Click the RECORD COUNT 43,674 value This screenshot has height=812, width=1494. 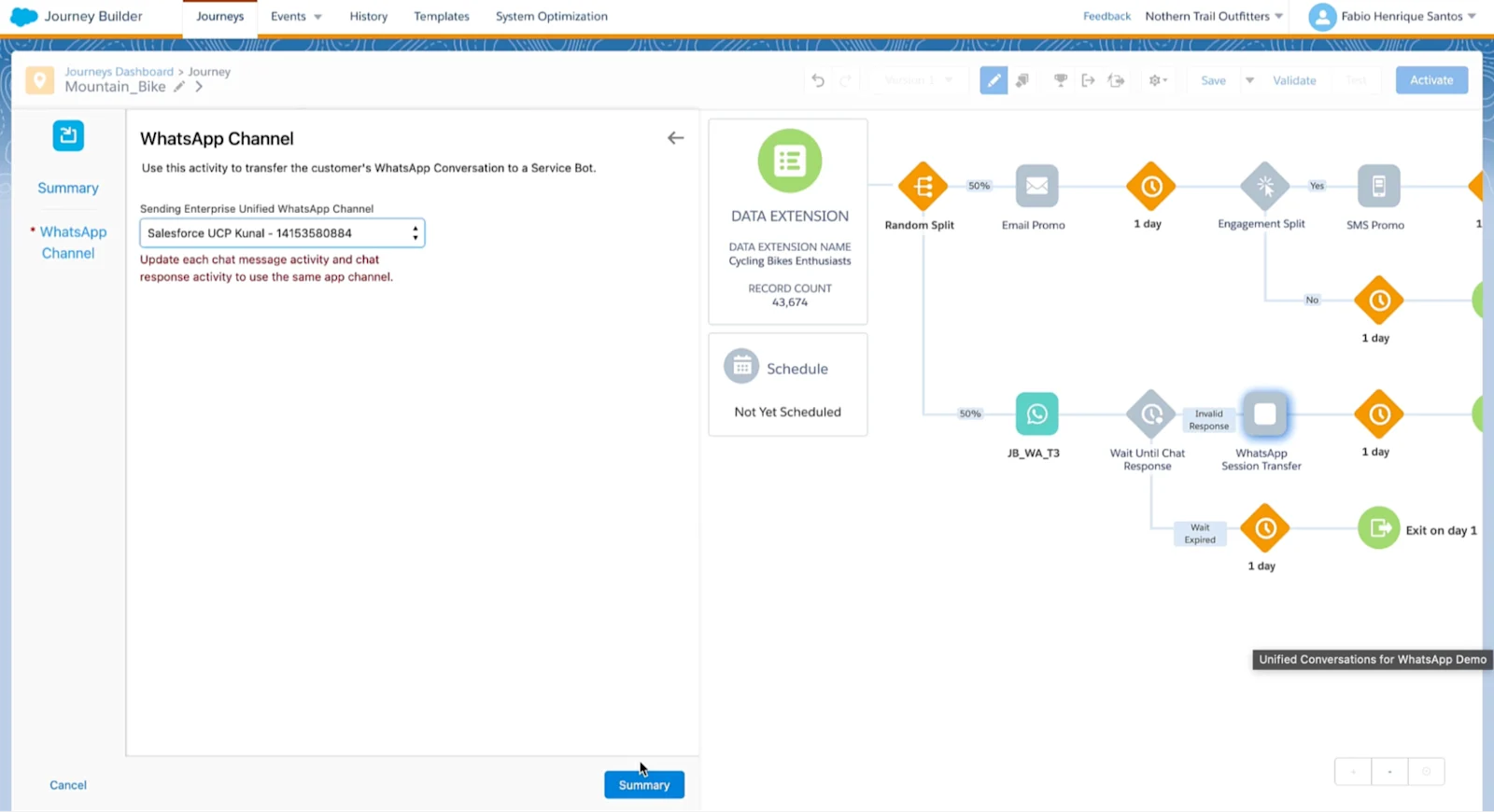click(790, 302)
